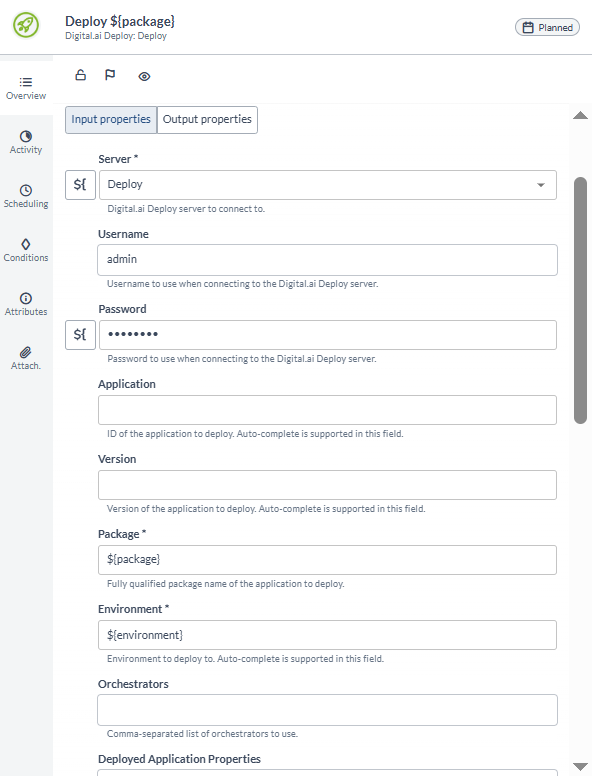Click the scrollbar down arrow
Viewport: 592px width, 776px height.
coord(580,767)
